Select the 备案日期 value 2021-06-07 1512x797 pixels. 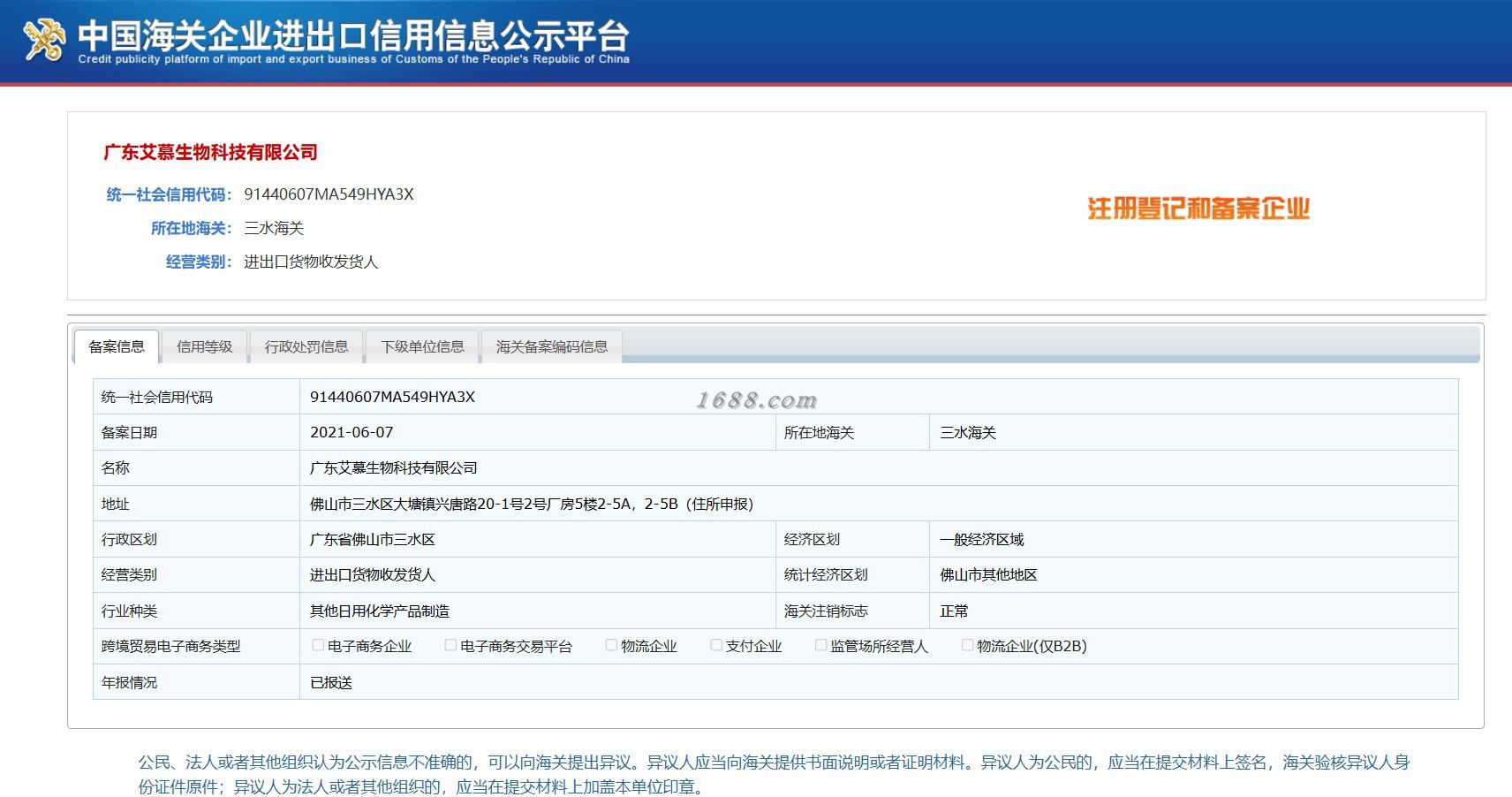[352, 432]
